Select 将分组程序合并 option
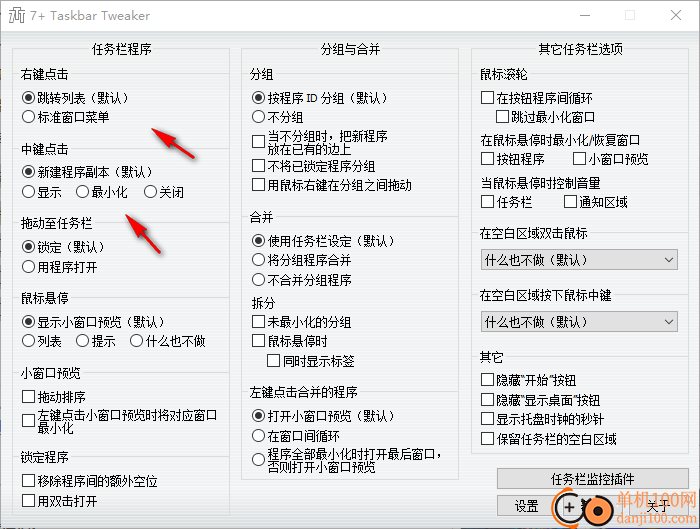The width and height of the screenshot is (700, 529). 258,260
